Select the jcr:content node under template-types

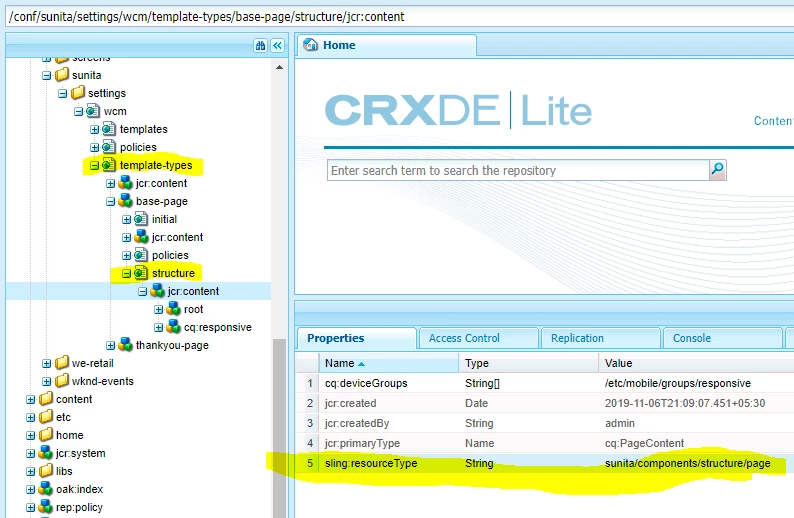(162, 183)
